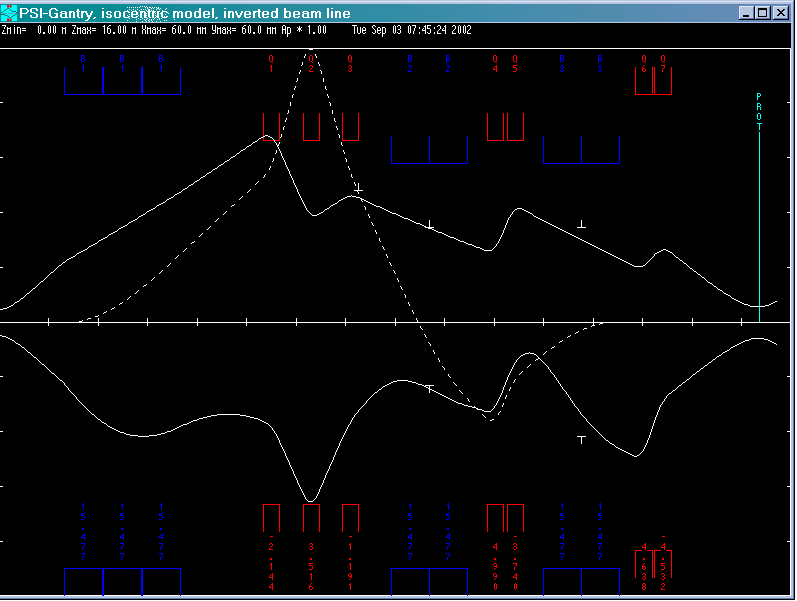Select the red Q1 quadrupole label

[271, 64]
